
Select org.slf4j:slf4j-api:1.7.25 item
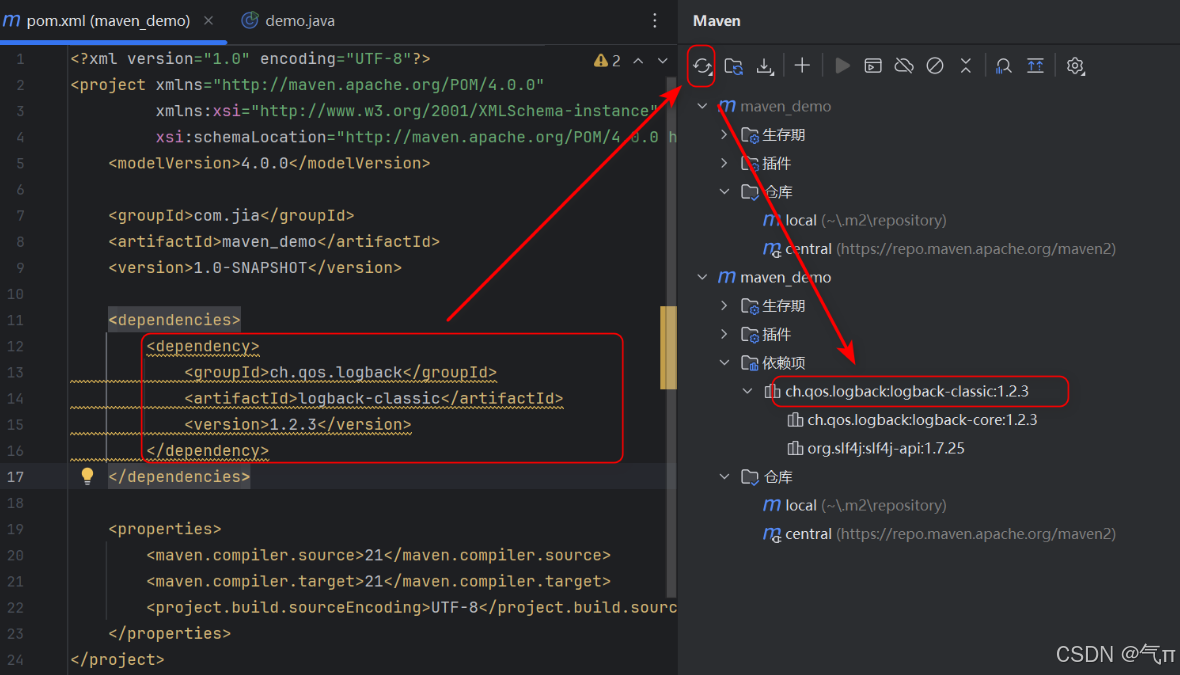point(885,448)
